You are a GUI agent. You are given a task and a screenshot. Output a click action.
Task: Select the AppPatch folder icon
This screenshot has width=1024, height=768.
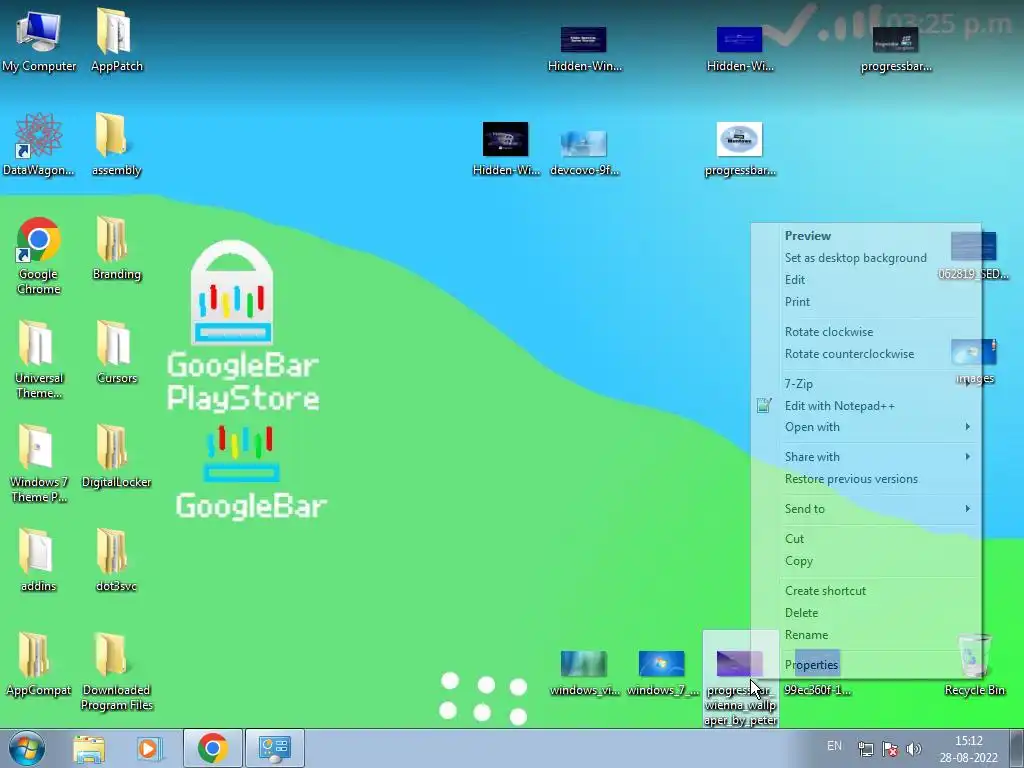116,39
